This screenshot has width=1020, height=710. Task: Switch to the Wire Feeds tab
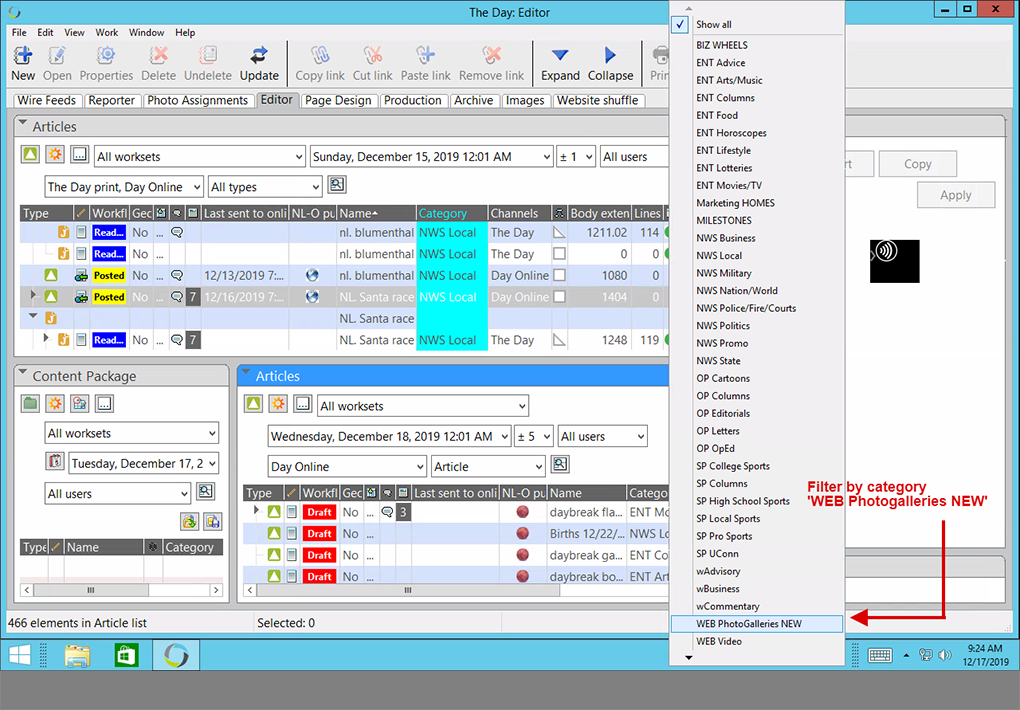(47, 100)
